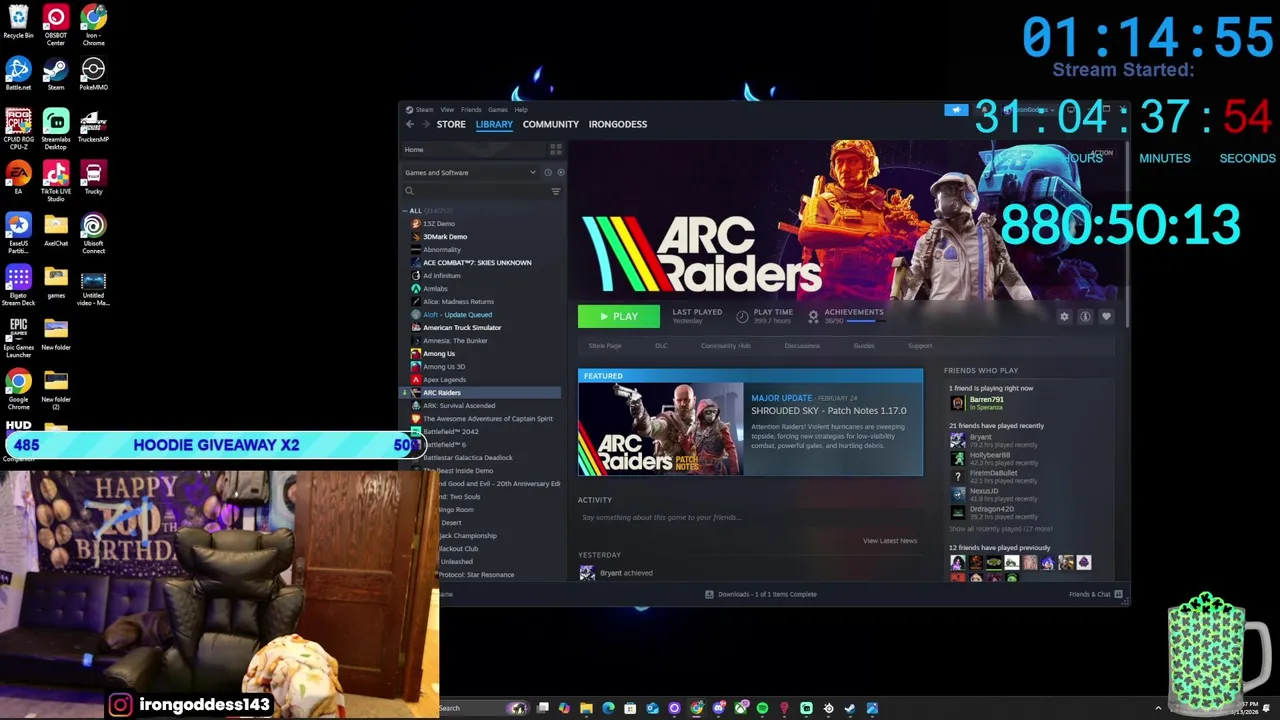Select Aimlabs in the library list

[434, 289]
